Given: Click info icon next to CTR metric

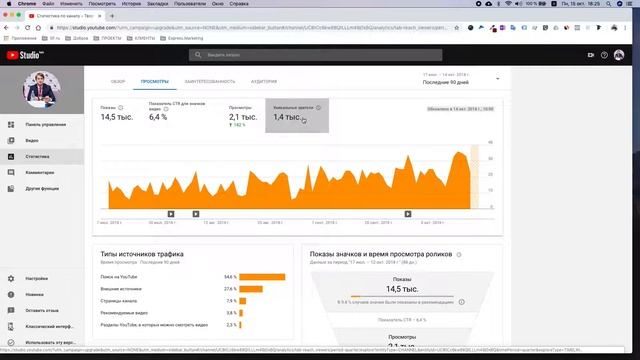Looking at the screenshot, I should 166,109.
